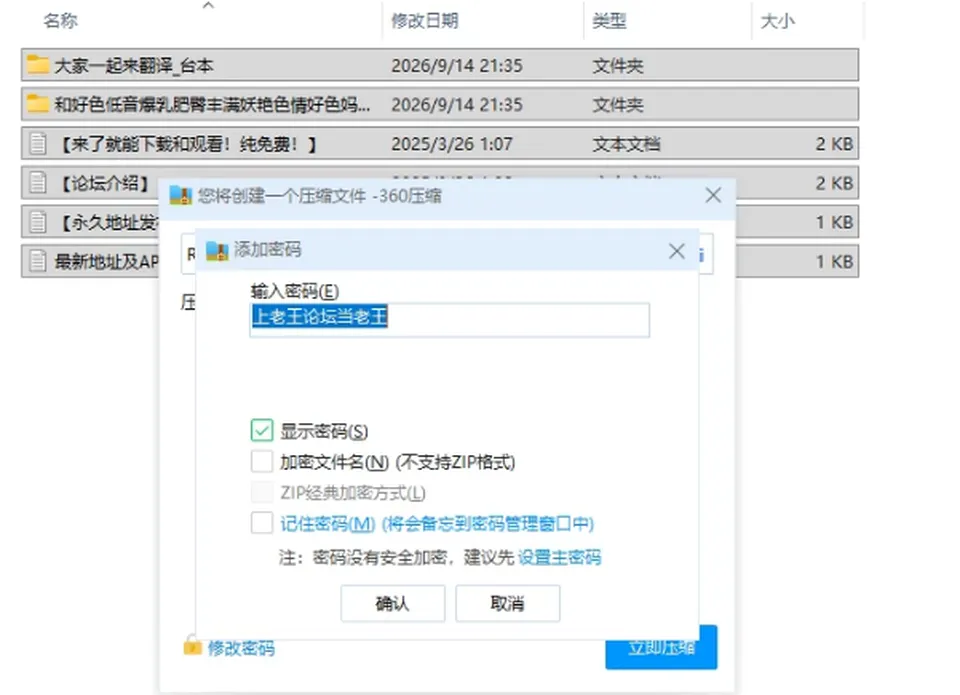Click the document icon beside 【论坛介绍】

38,183
